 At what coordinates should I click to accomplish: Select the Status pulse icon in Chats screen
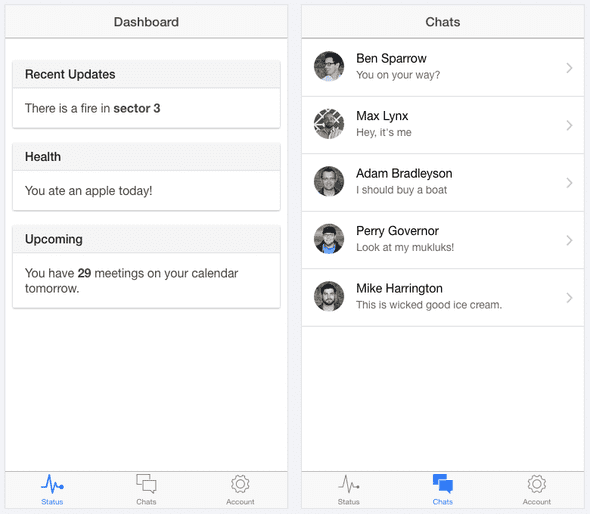348,484
